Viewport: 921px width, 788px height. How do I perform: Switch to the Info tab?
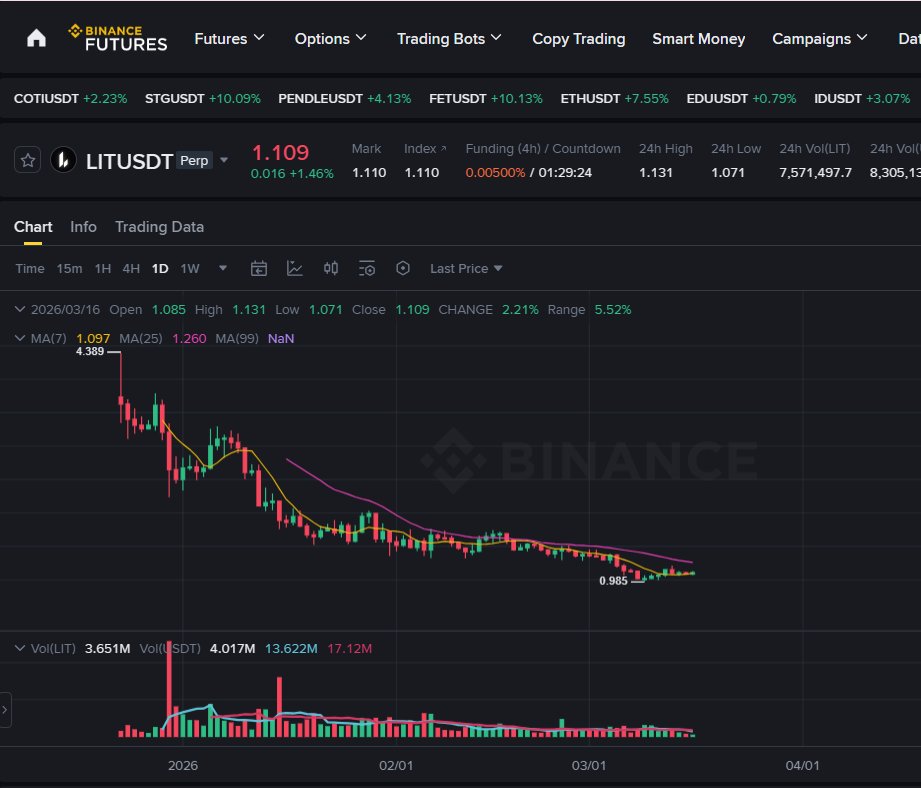click(x=83, y=227)
